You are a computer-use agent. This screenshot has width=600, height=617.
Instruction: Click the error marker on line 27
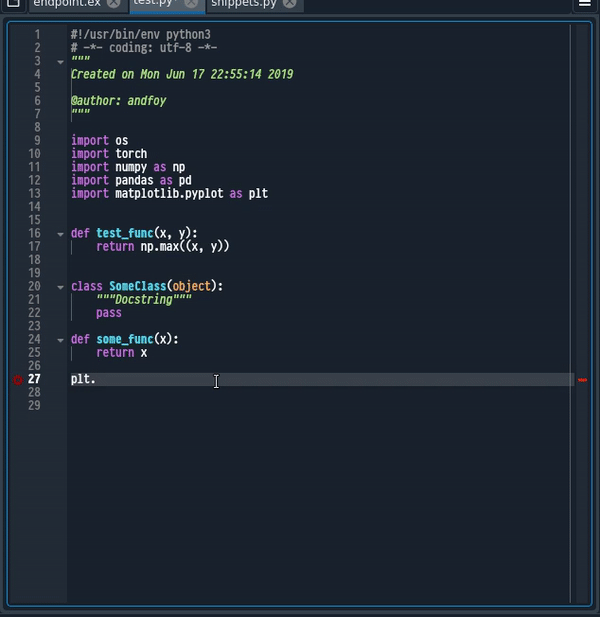pyautogui.click(x=18, y=380)
